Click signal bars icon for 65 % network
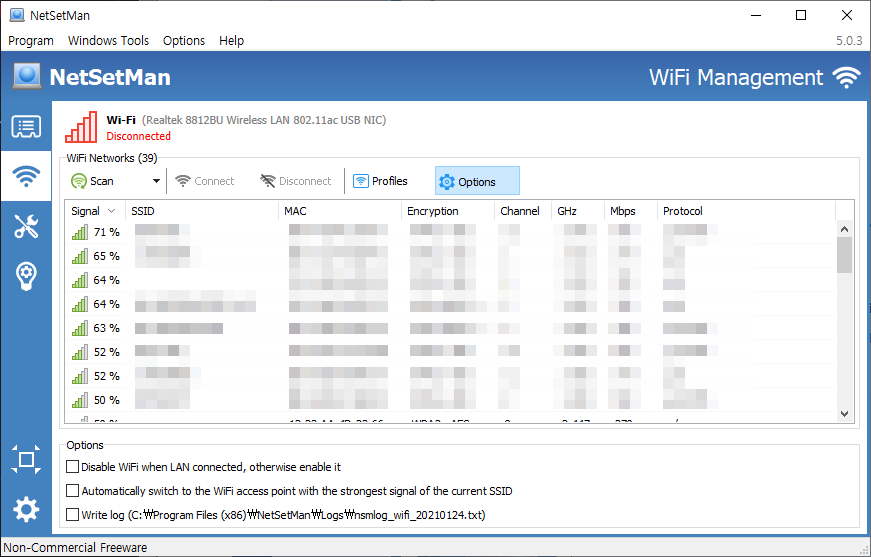Viewport: 871px width, 557px height. (x=79, y=256)
